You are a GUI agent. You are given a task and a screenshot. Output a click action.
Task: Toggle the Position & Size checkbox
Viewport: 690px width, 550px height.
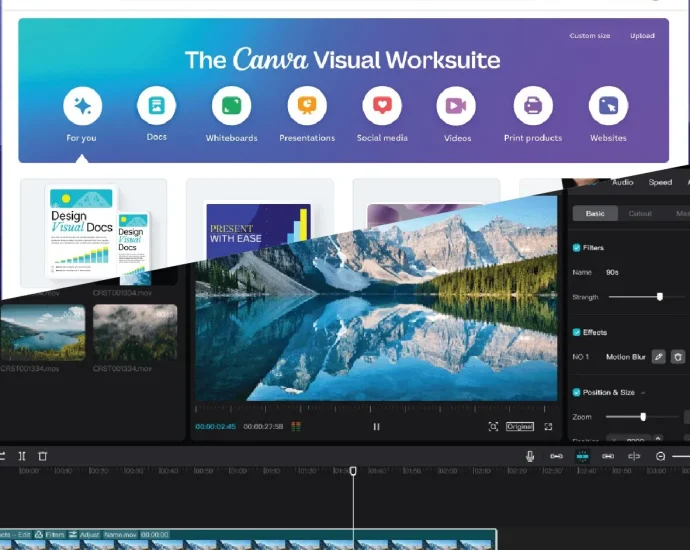coord(576,392)
